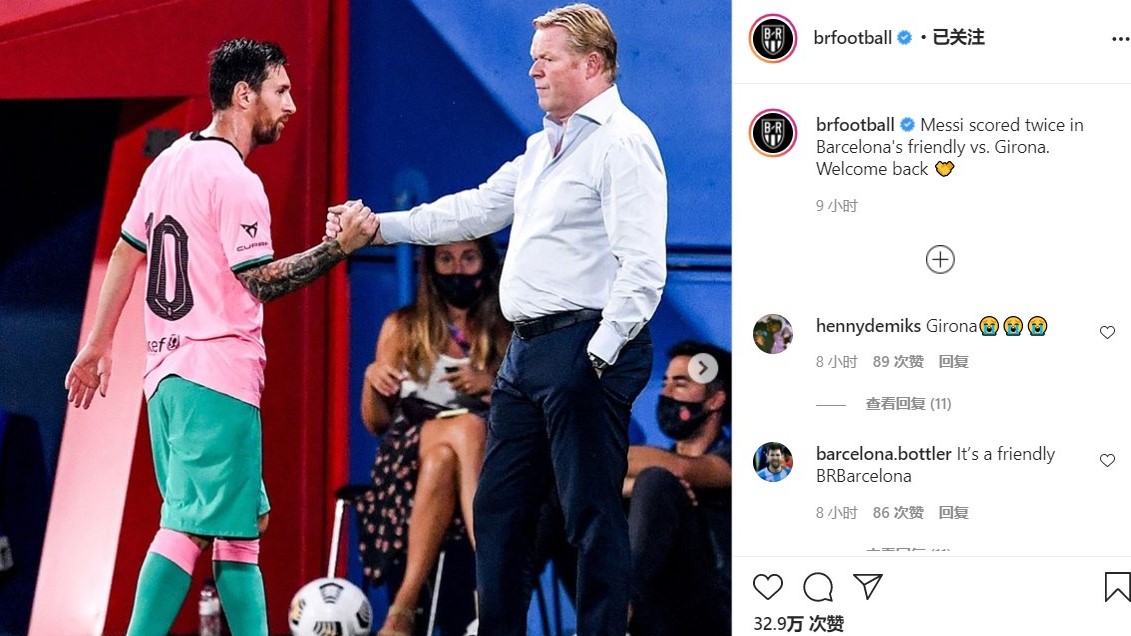The image size is (1131, 636).
Task: Like the post with the heart icon
Action: pyautogui.click(x=767, y=587)
